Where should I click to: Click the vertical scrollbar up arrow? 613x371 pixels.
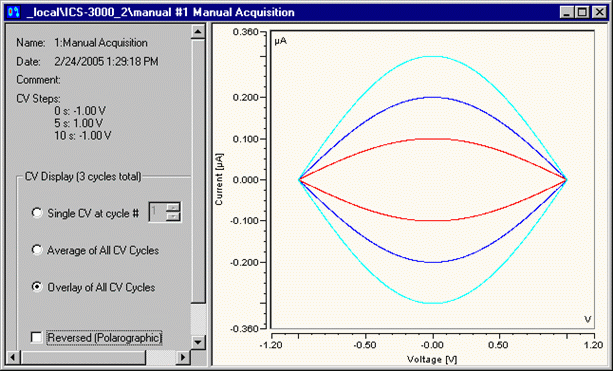(198, 32)
